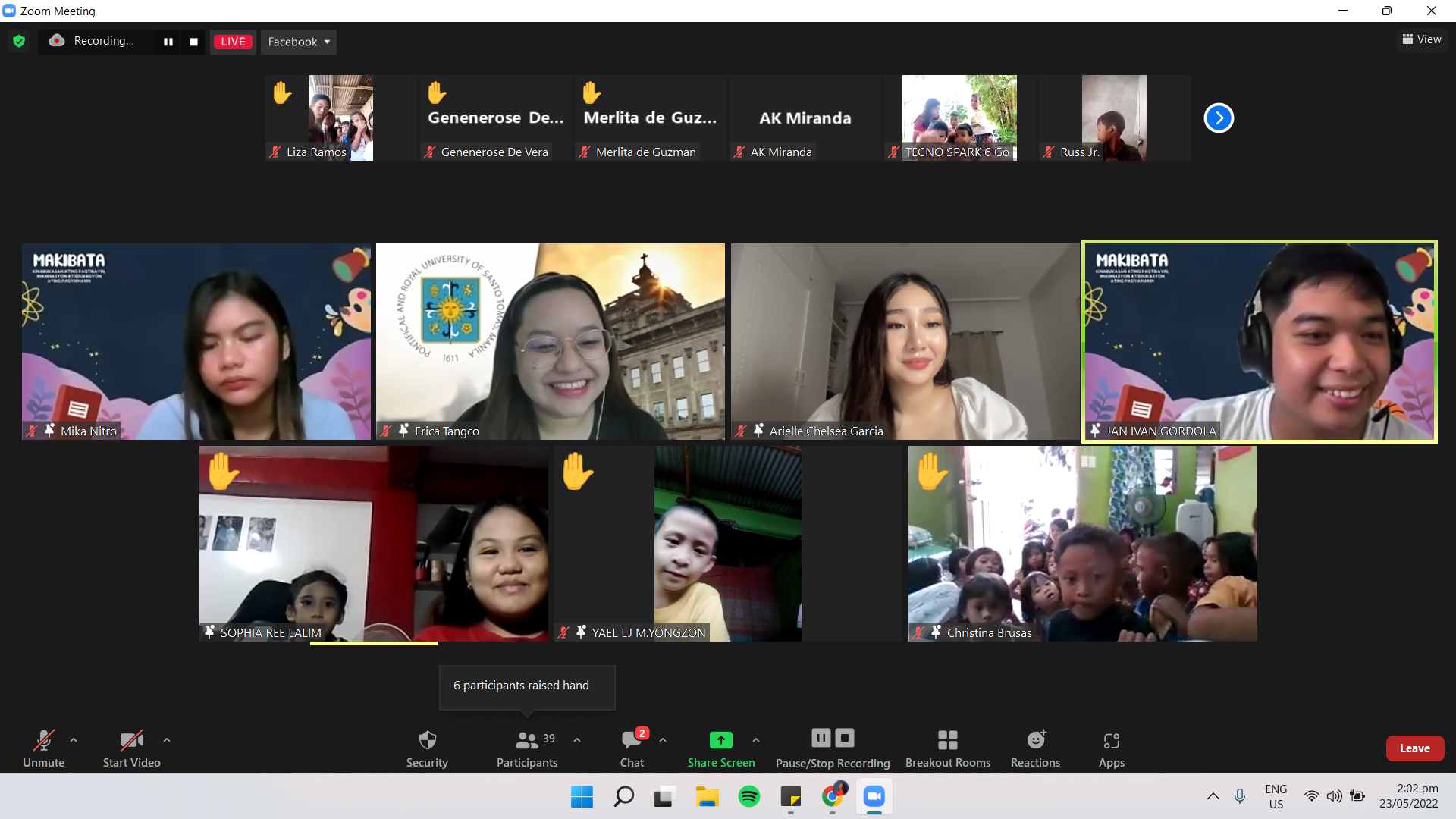1456x819 pixels.
Task: Open Spotify from the taskbar
Action: [x=749, y=797]
